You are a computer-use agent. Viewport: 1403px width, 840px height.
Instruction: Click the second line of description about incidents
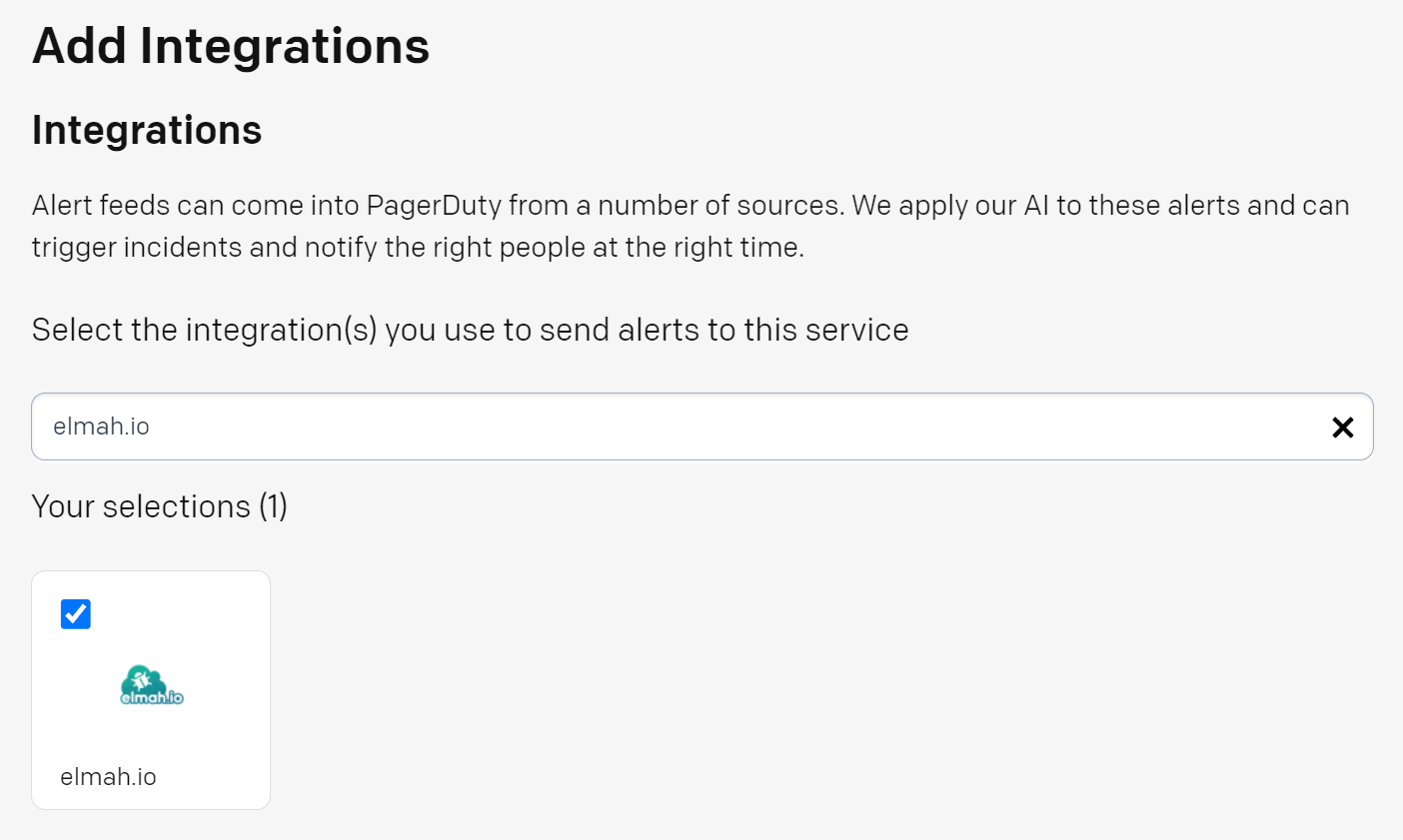(418, 247)
